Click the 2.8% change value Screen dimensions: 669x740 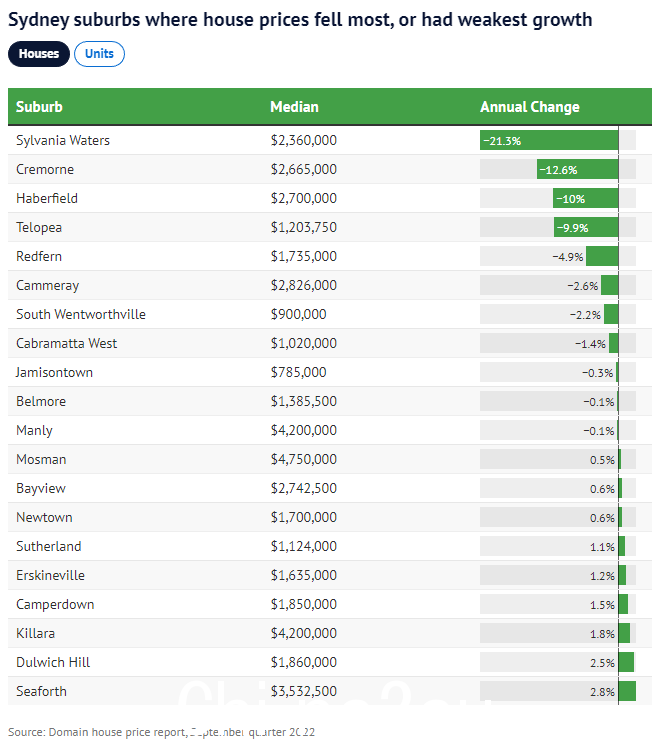click(602, 692)
